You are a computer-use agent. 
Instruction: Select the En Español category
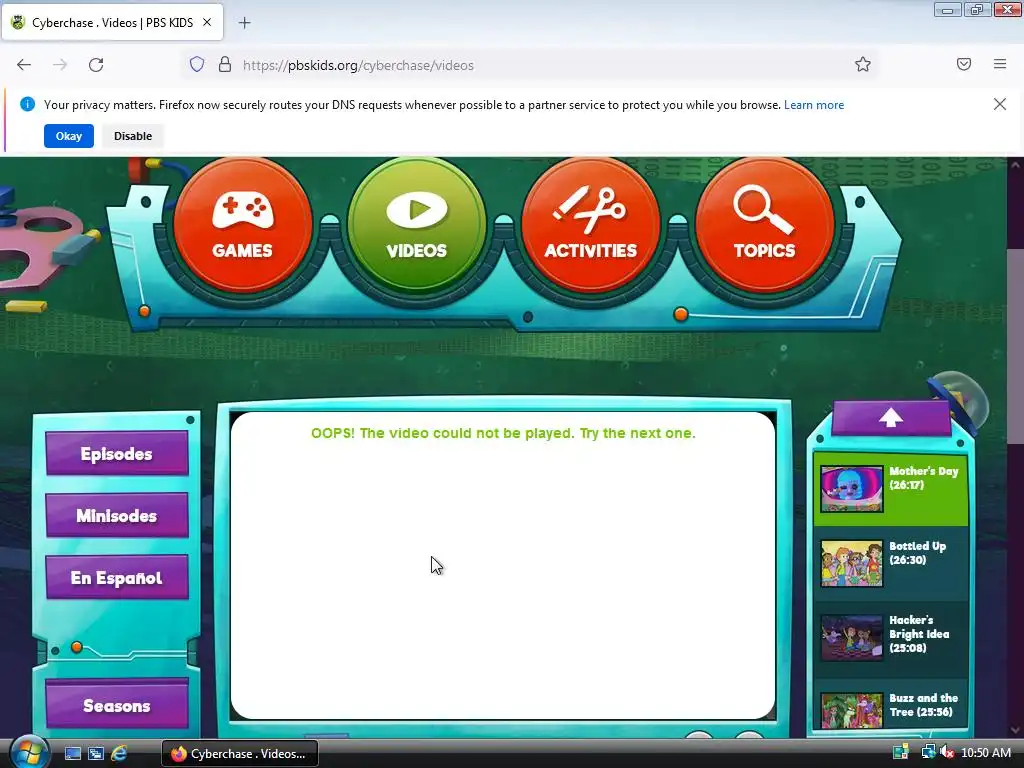[117, 577]
